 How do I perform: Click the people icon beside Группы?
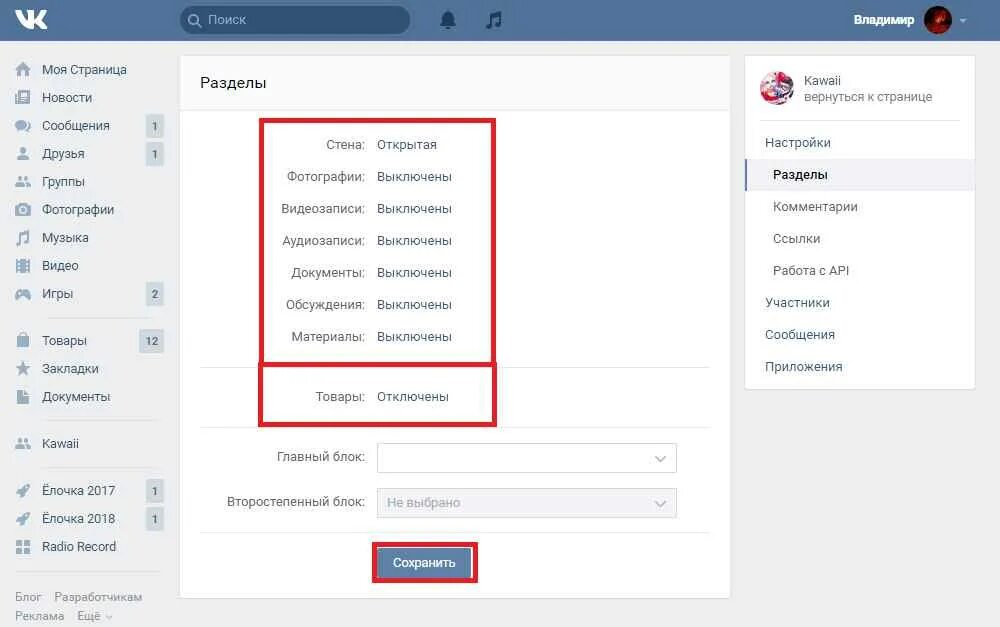pyautogui.click(x=23, y=182)
